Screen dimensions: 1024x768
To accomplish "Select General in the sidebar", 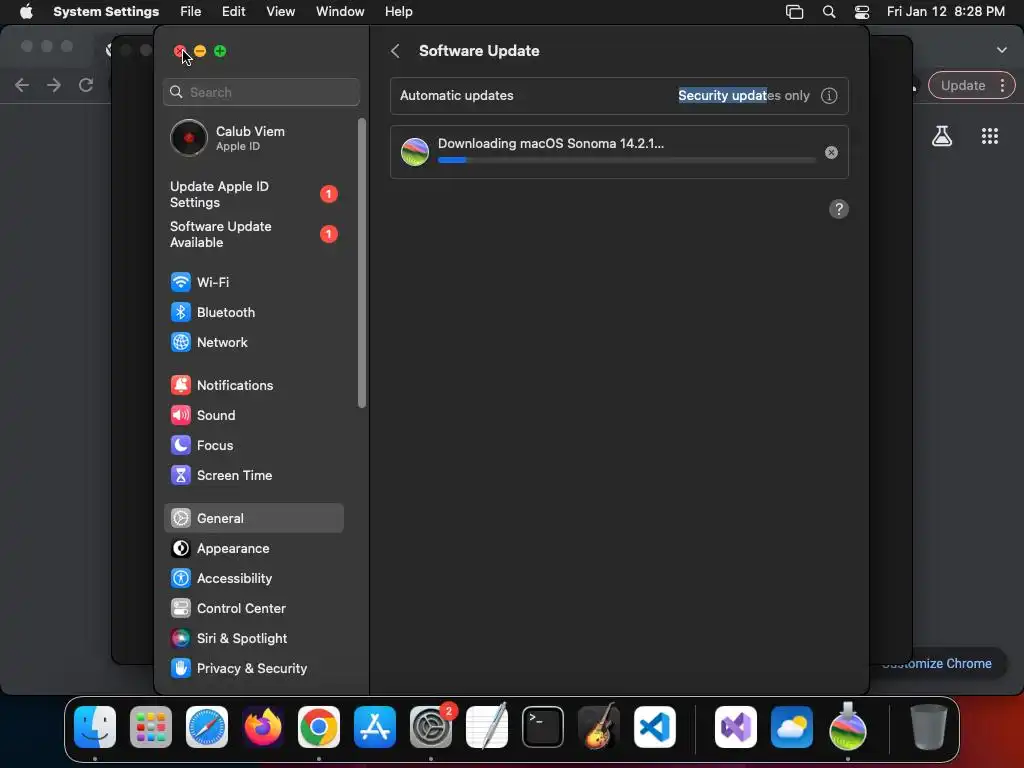I will coord(253,519).
